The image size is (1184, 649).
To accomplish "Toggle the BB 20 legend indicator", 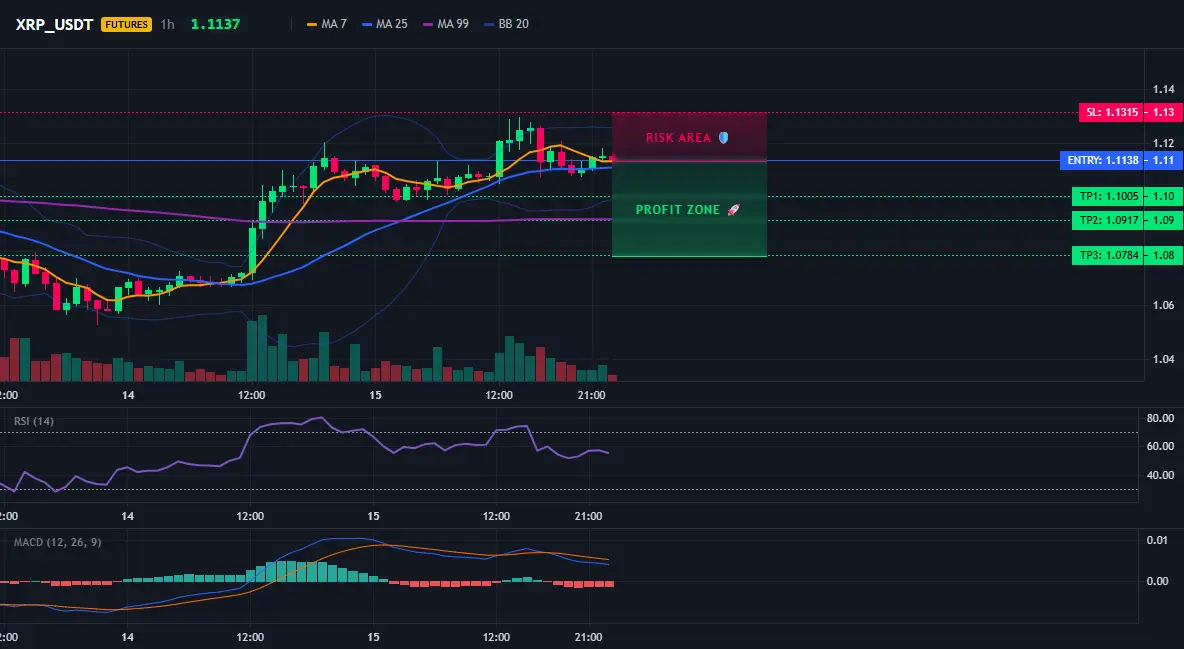I will coord(507,24).
